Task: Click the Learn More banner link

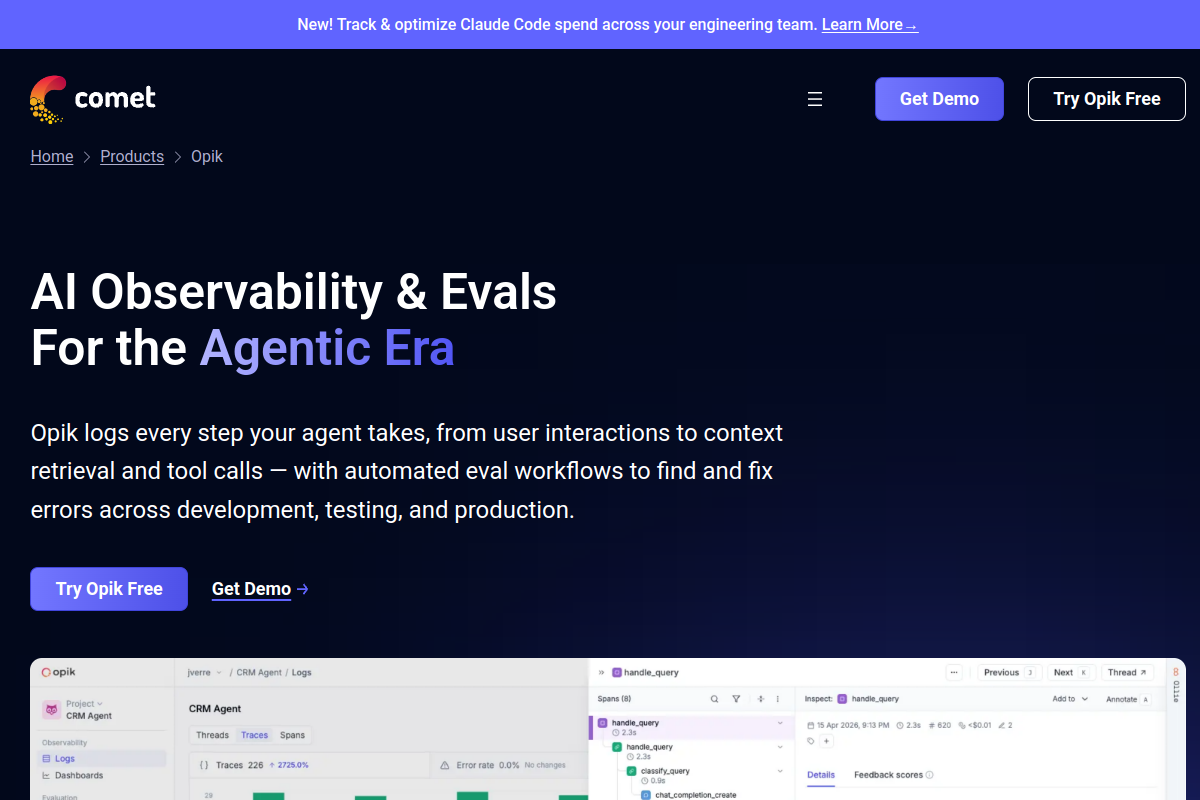Action: [x=869, y=24]
